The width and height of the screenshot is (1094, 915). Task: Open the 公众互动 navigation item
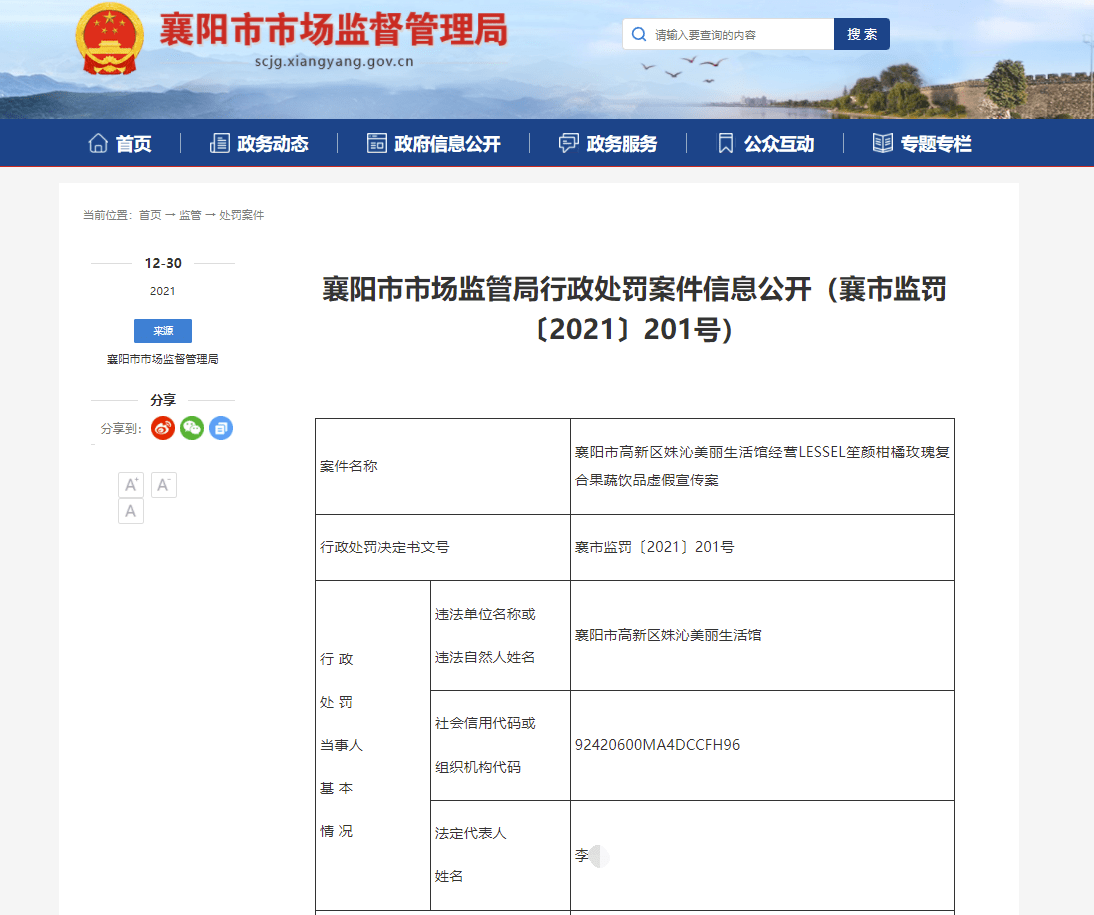click(x=766, y=144)
